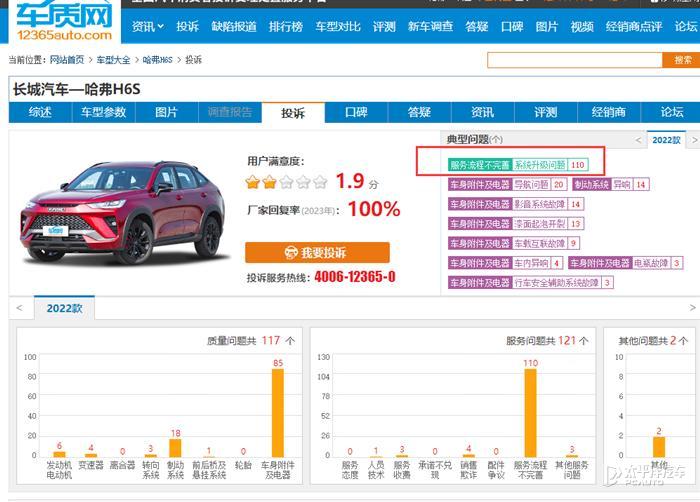Screen dimensions: 700x502
Task: Go to 哈弗H6S breadcrumb link
Action: (157, 60)
